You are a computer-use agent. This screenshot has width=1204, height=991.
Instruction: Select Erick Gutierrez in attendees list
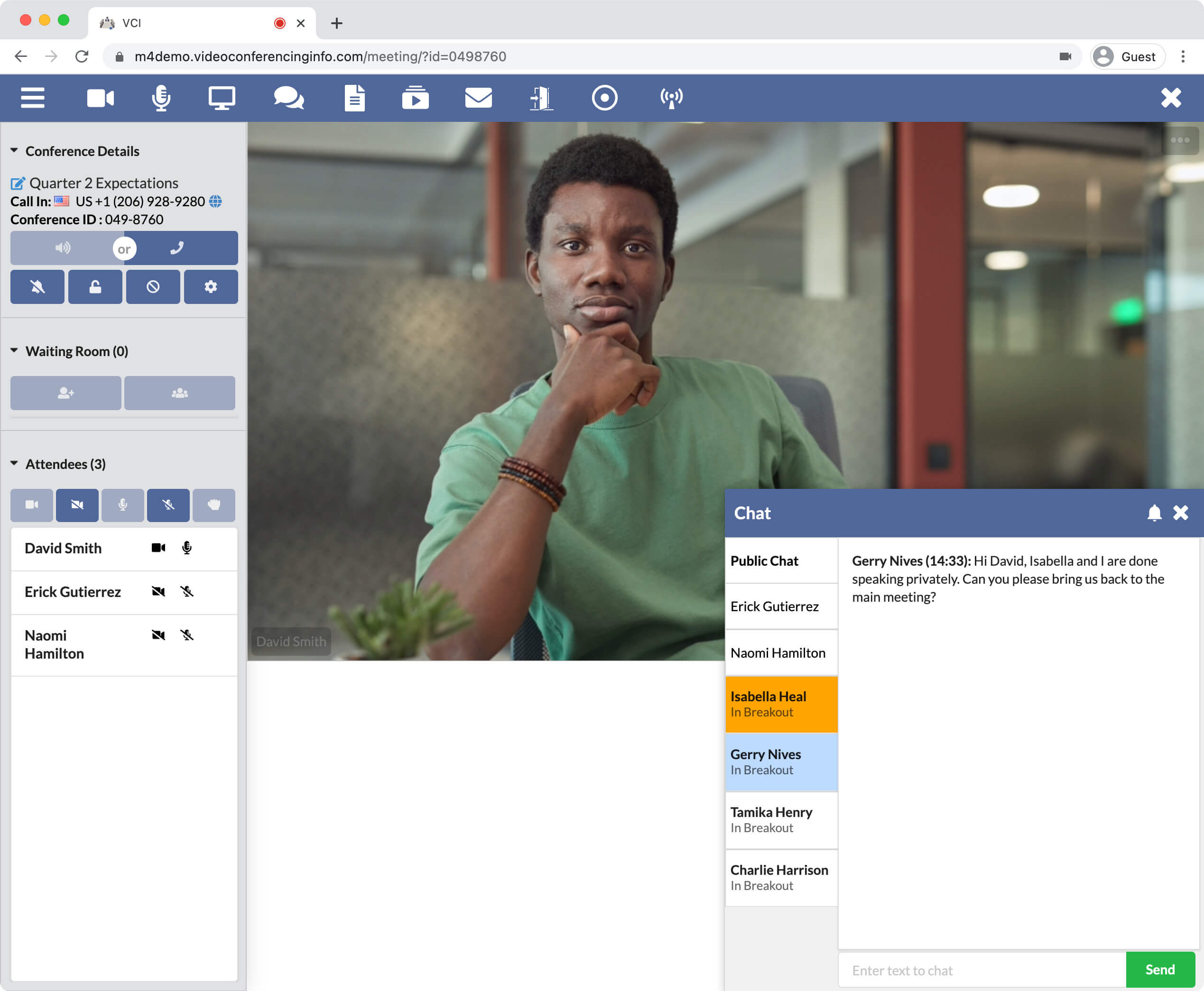point(124,593)
